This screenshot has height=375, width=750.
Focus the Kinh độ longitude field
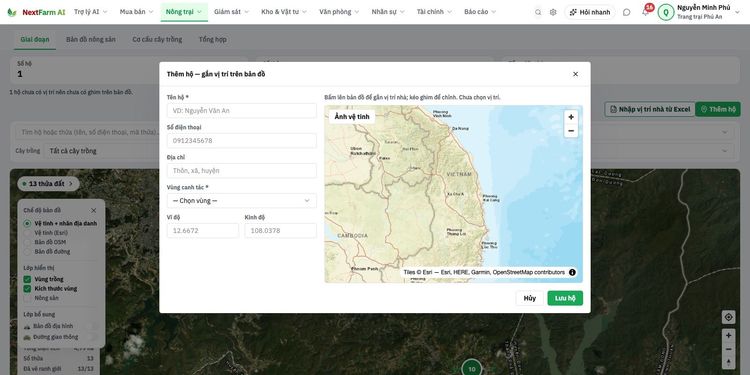click(x=280, y=231)
